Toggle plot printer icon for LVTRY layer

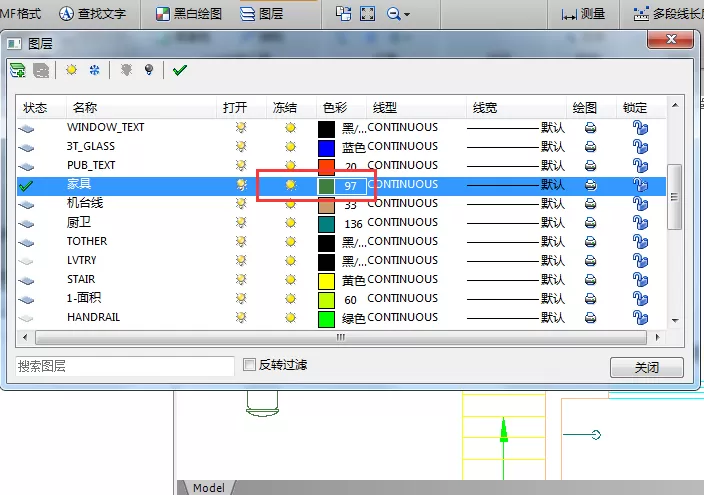pos(590,261)
